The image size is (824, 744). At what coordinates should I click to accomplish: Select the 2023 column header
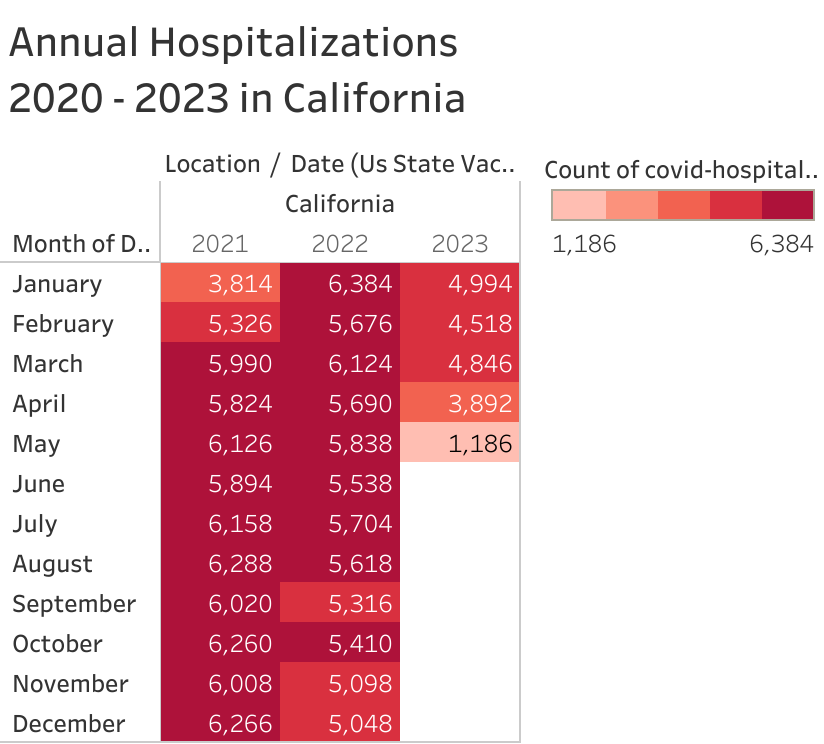pos(460,244)
